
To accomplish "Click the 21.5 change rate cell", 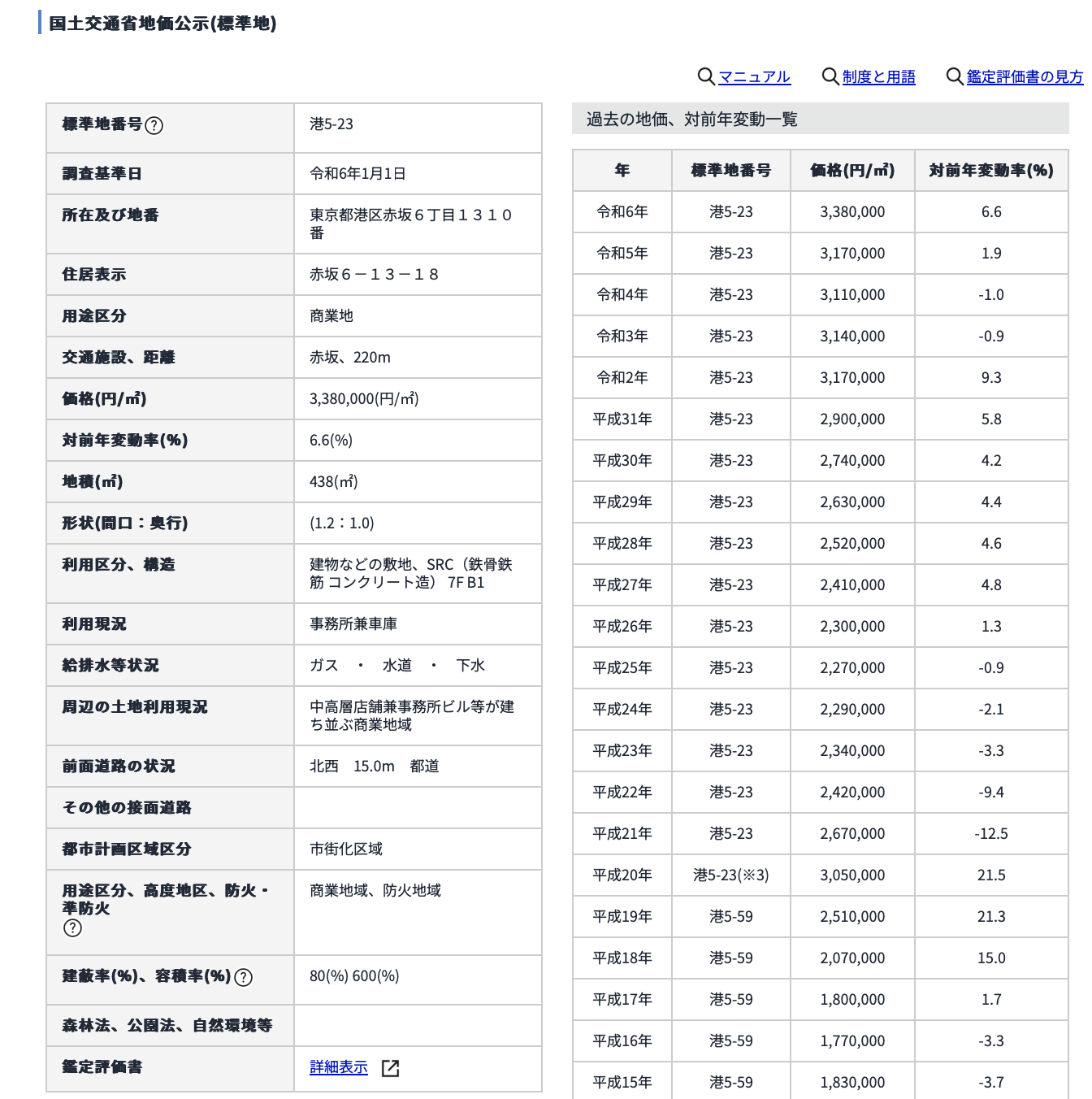I will [991, 875].
